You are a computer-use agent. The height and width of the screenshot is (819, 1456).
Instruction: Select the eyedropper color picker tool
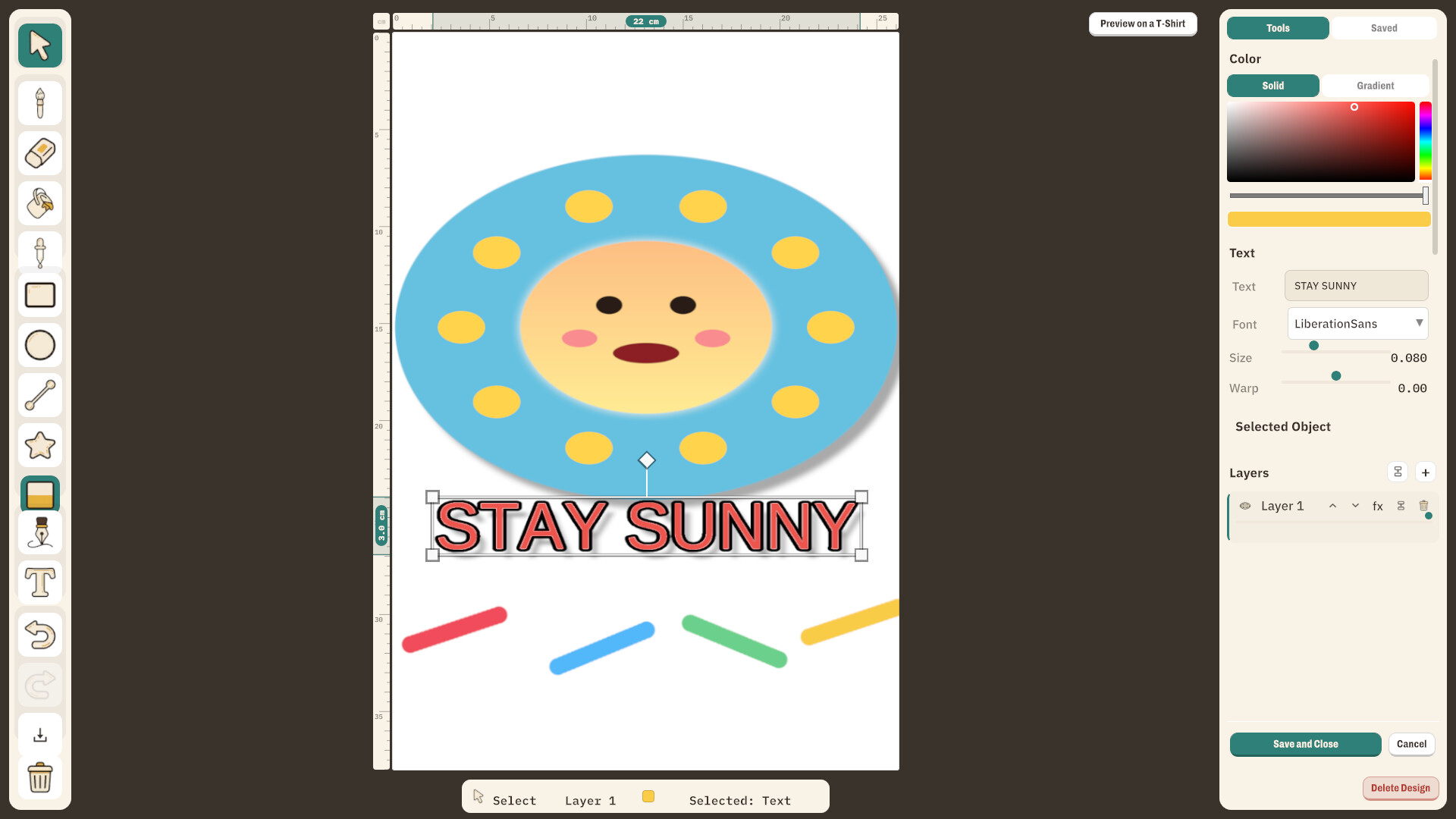(40, 251)
